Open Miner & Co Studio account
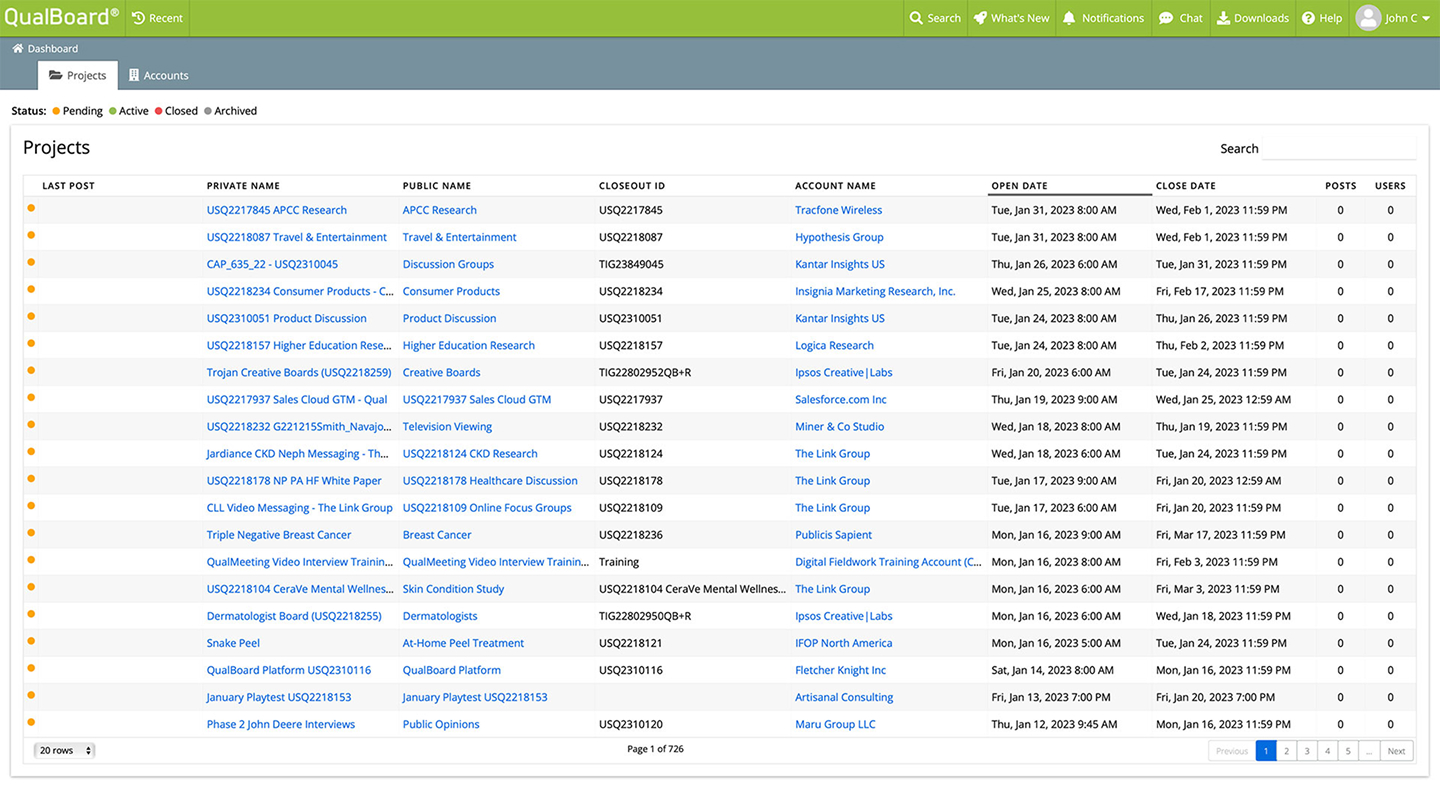Image resolution: width=1440 pixels, height=810 pixels. pyautogui.click(x=839, y=426)
